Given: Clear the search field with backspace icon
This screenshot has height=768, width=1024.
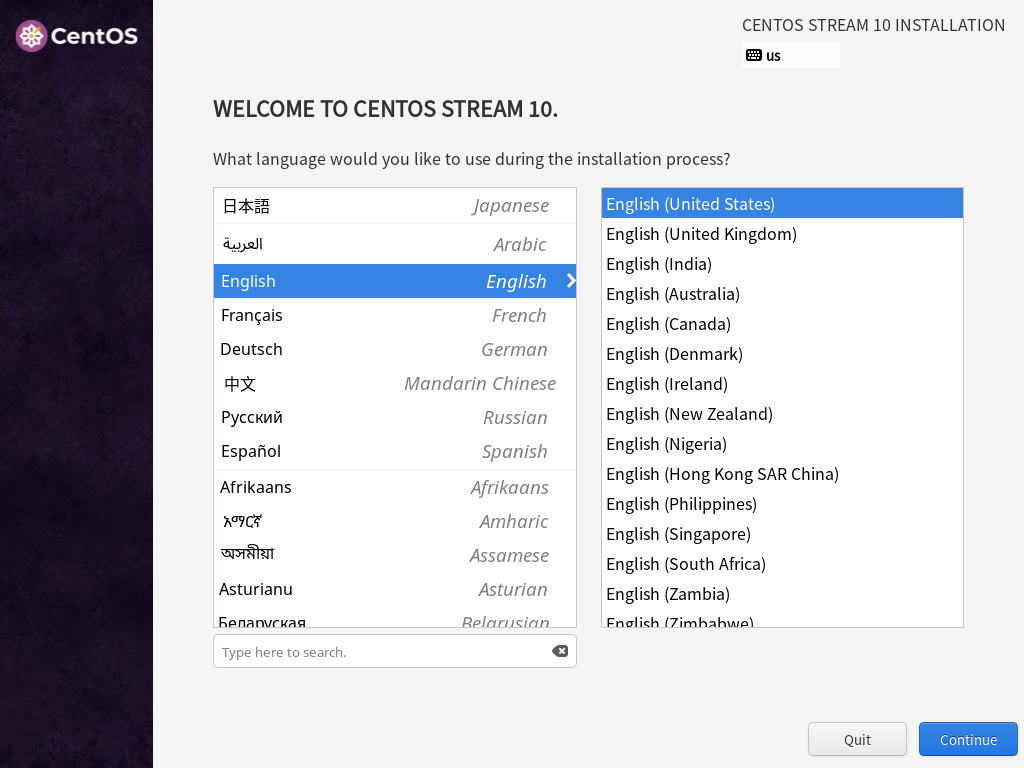Looking at the screenshot, I should pyautogui.click(x=560, y=651).
